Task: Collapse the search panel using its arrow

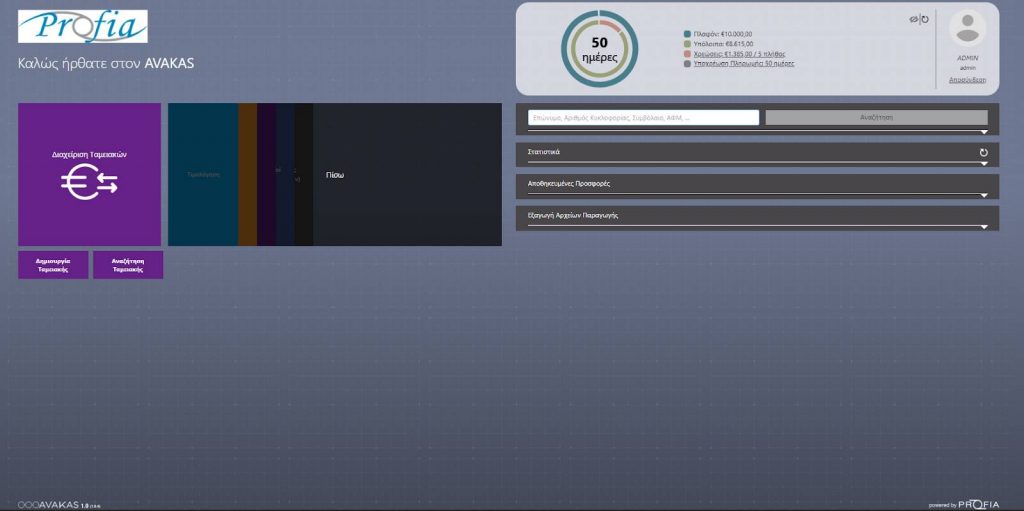Action: (984, 132)
